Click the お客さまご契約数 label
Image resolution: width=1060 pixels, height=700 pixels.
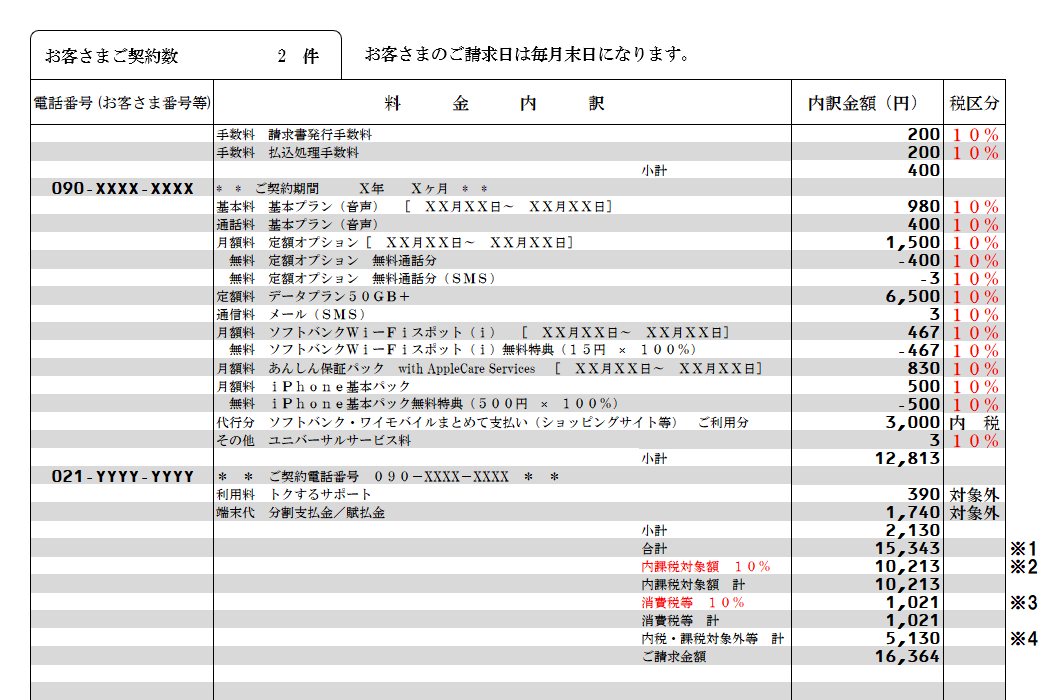[112, 56]
